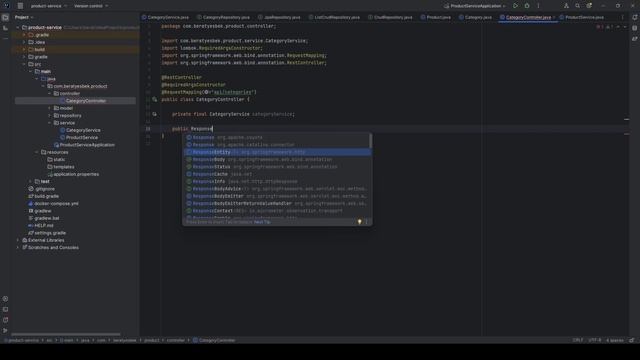Choose ResponseEntity completion suggestion
This screenshot has height=360, width=640.
(x=277, y=152)
